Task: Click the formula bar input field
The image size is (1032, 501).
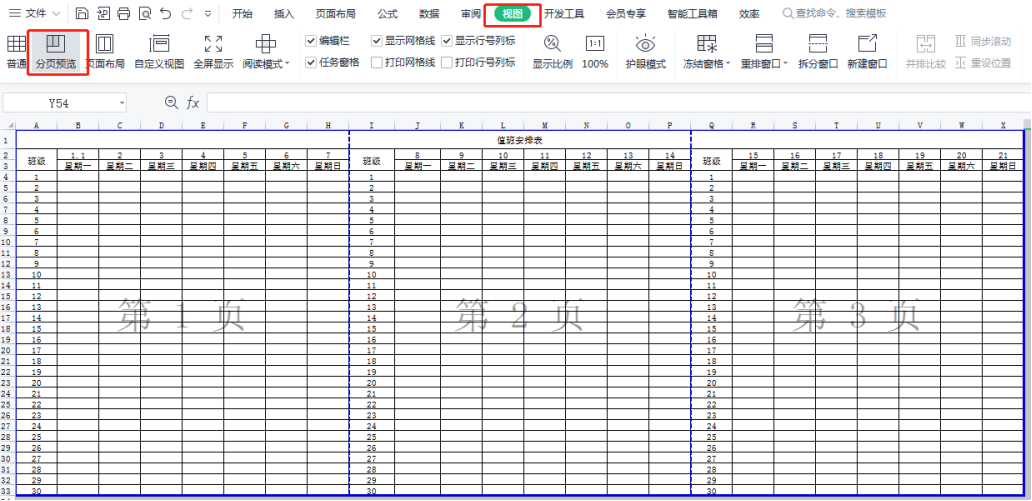Action: (619, 103)
